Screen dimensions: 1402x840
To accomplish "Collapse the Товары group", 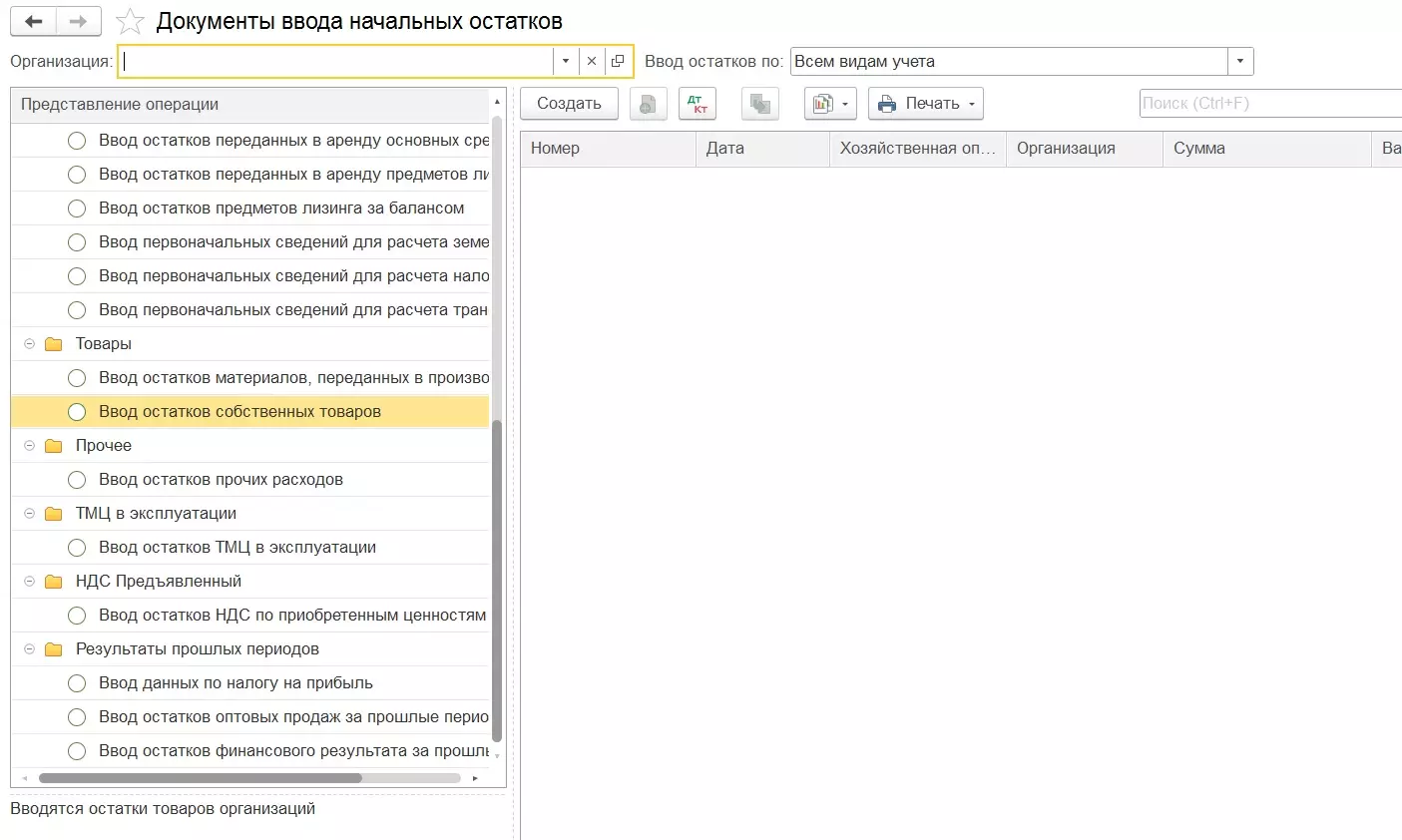I will (29, 344).
